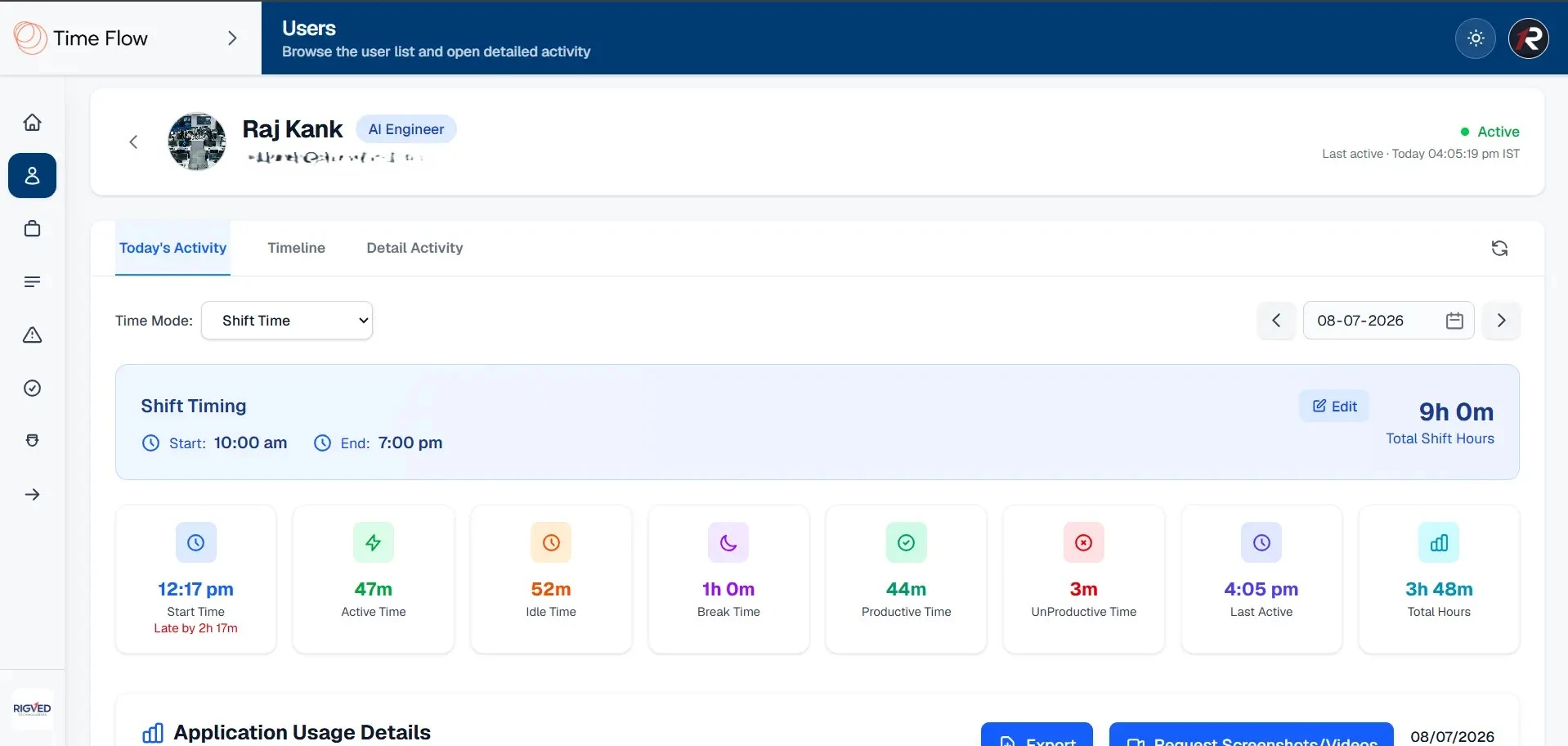Screen dimensions: 1568x746
Task: Click the UnProductive Time cross icon
Action: tap(1084, 542)
